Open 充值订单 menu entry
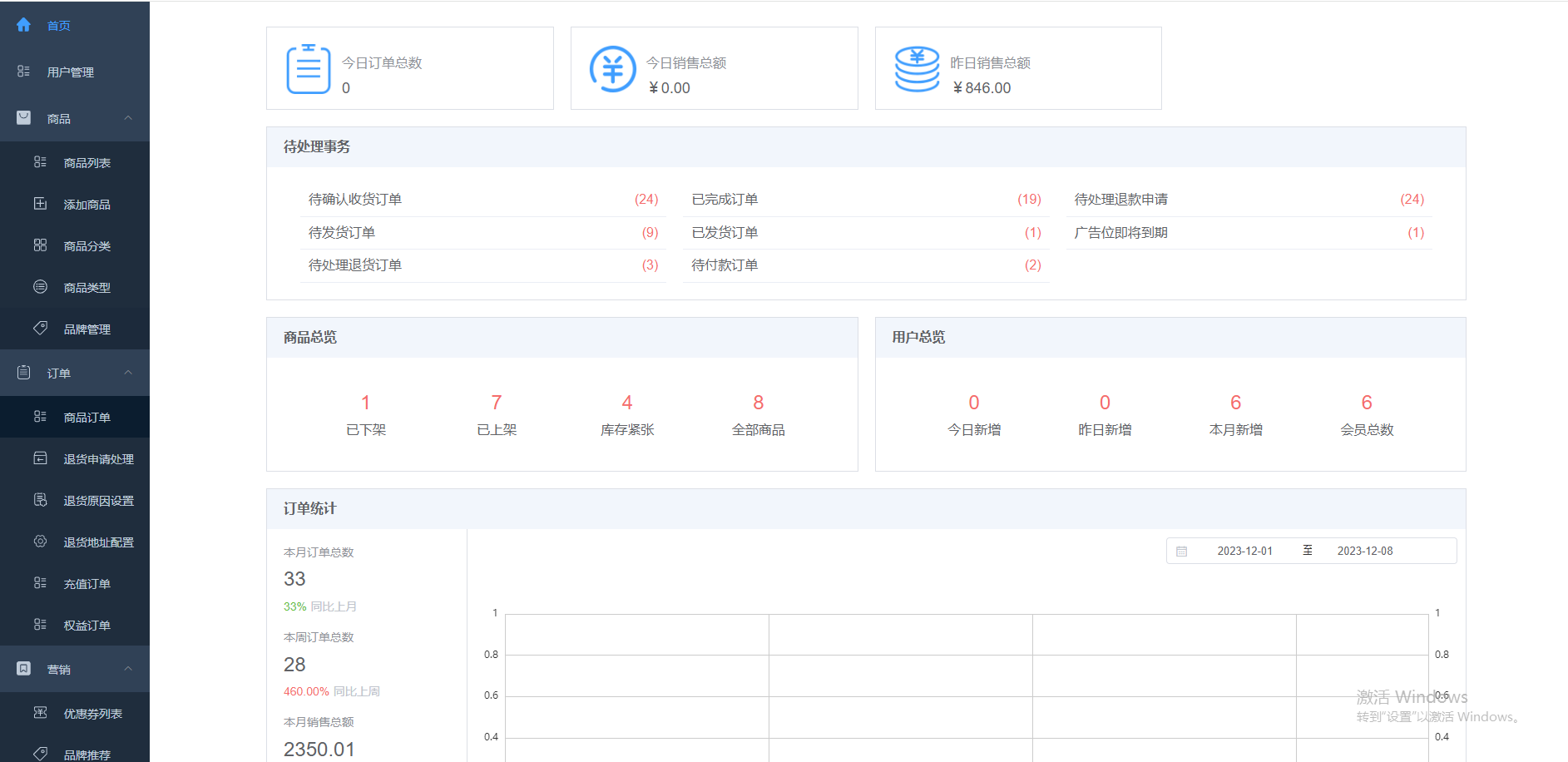Viewport: 1568px width, 762px height. click(x=75, y=583)
